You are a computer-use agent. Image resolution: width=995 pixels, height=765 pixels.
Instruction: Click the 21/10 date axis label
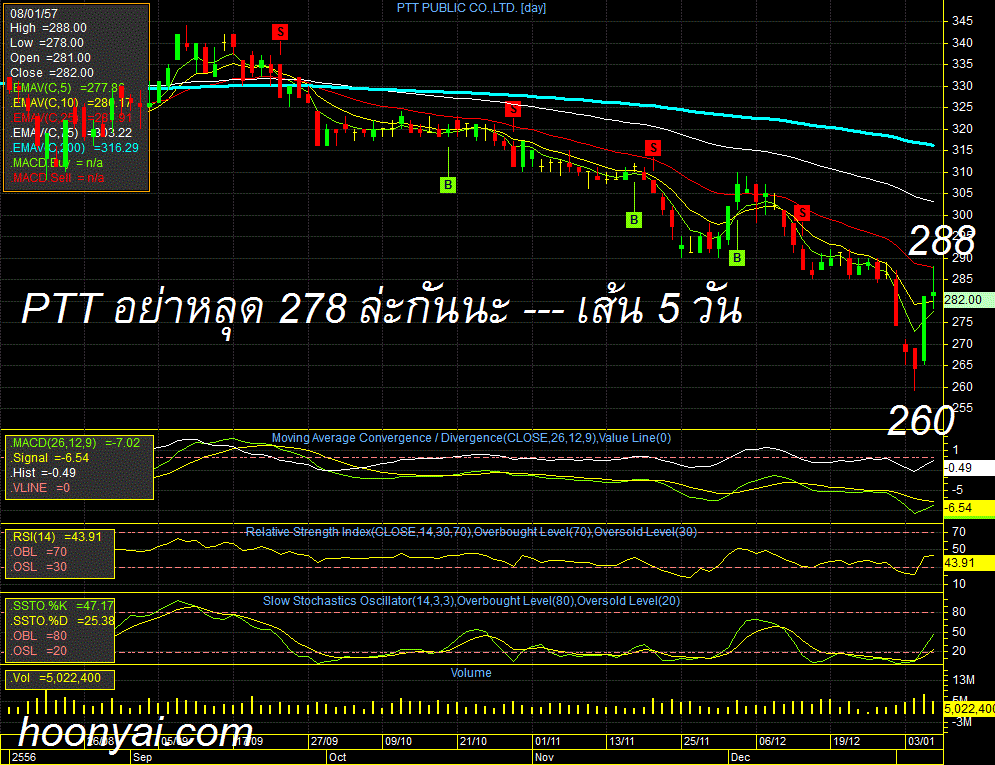pyautogui.click(x=473, y=742)
